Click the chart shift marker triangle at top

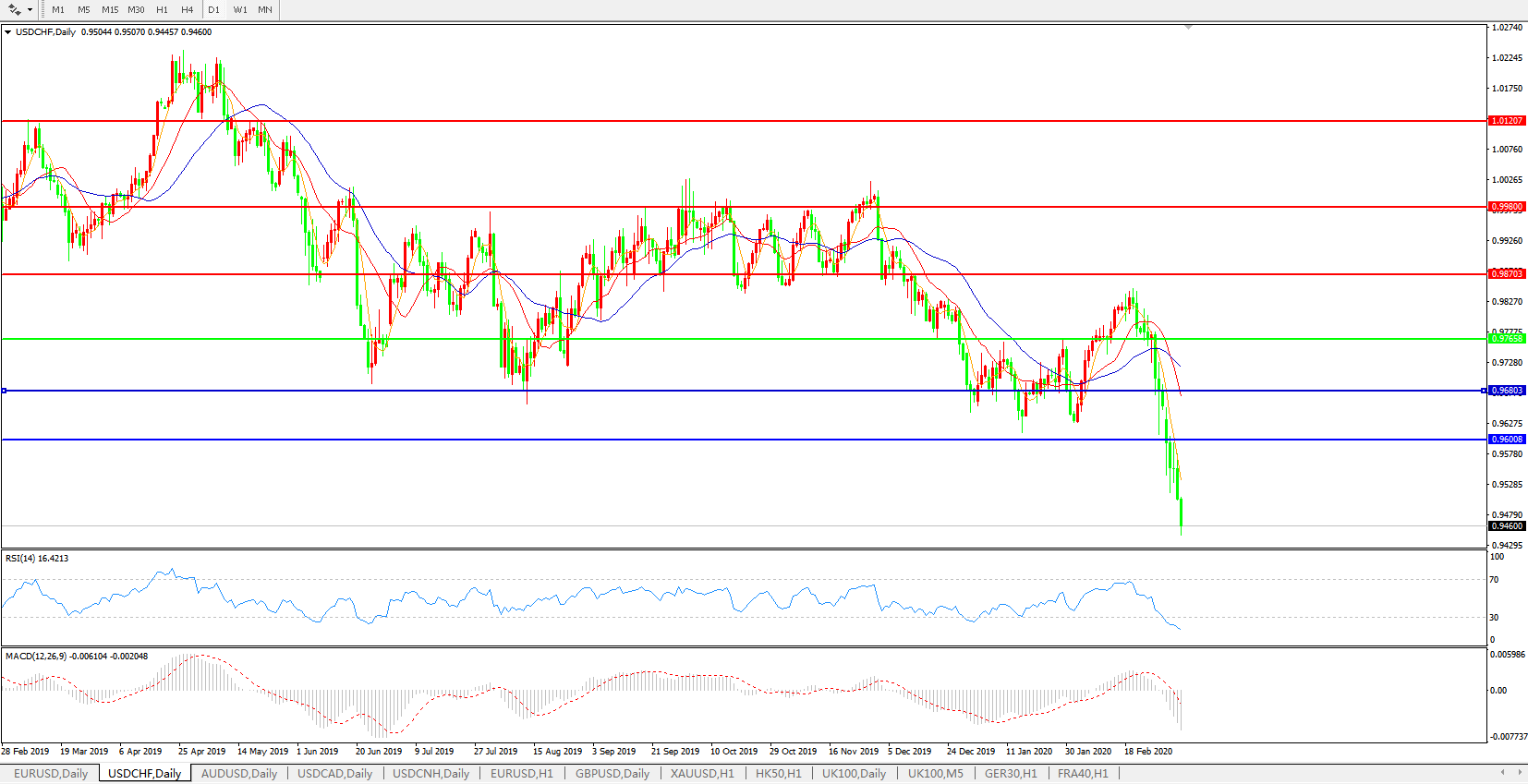pos(1188,28)
